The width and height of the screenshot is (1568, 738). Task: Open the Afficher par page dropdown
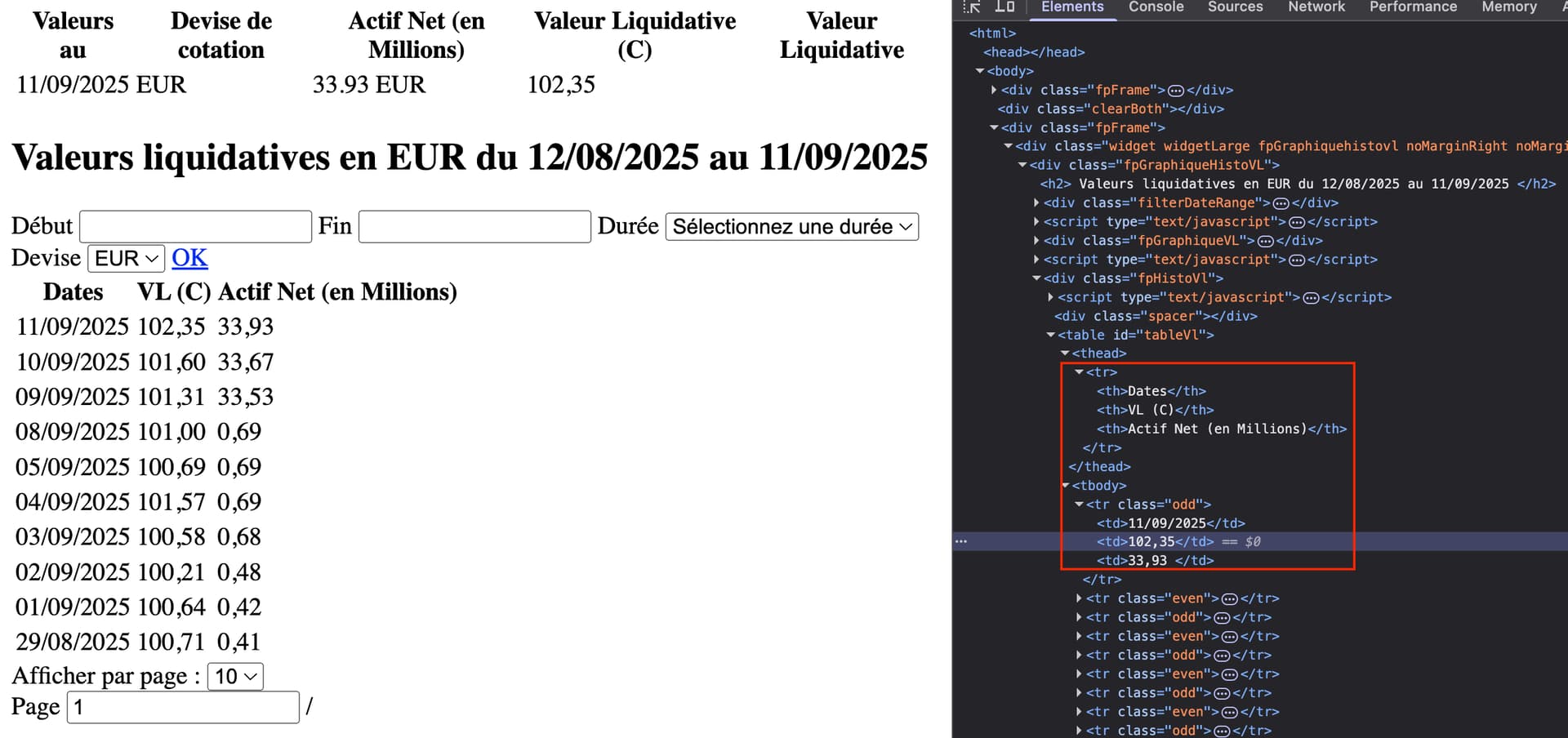(235, 676)
